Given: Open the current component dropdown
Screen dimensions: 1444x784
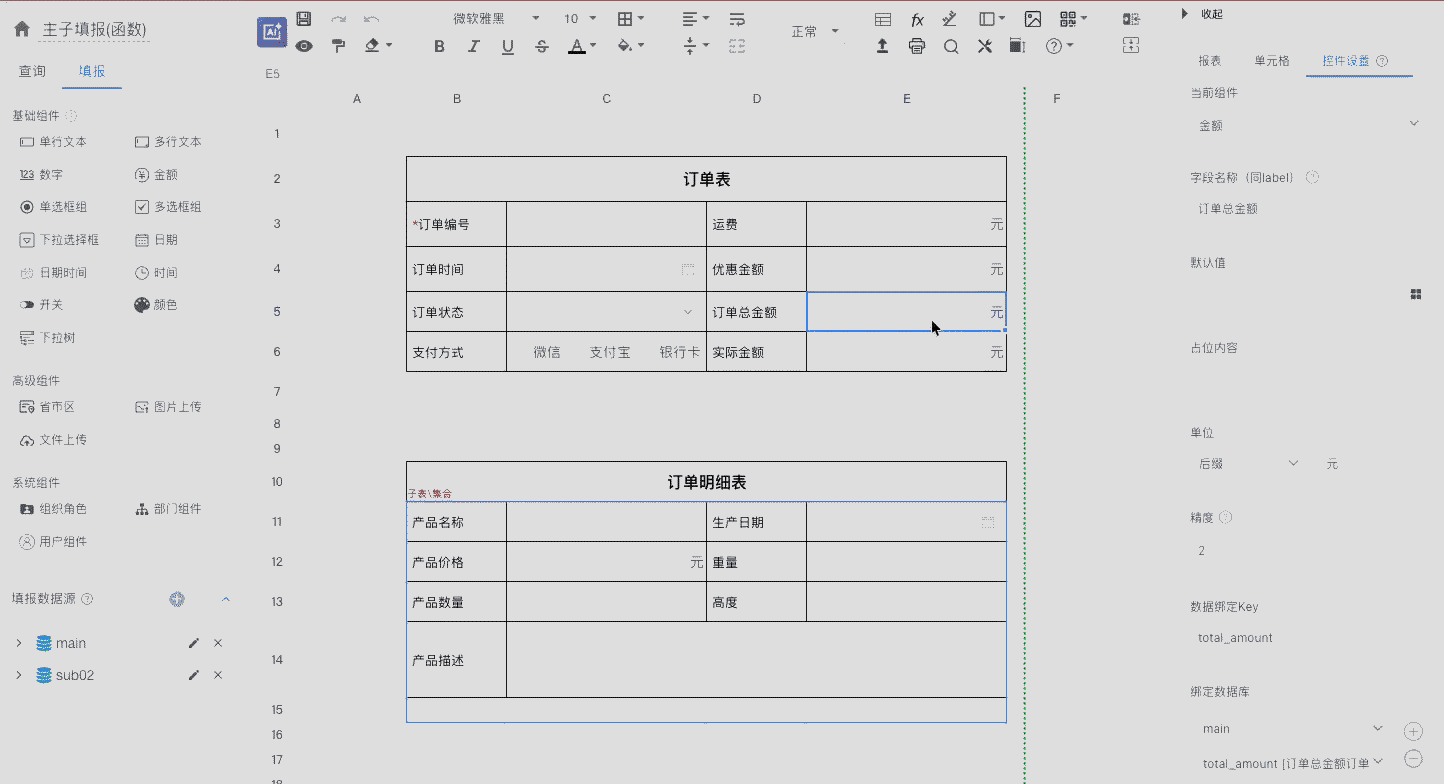Looking at the screenshot, I should [x=1308, y=125].
